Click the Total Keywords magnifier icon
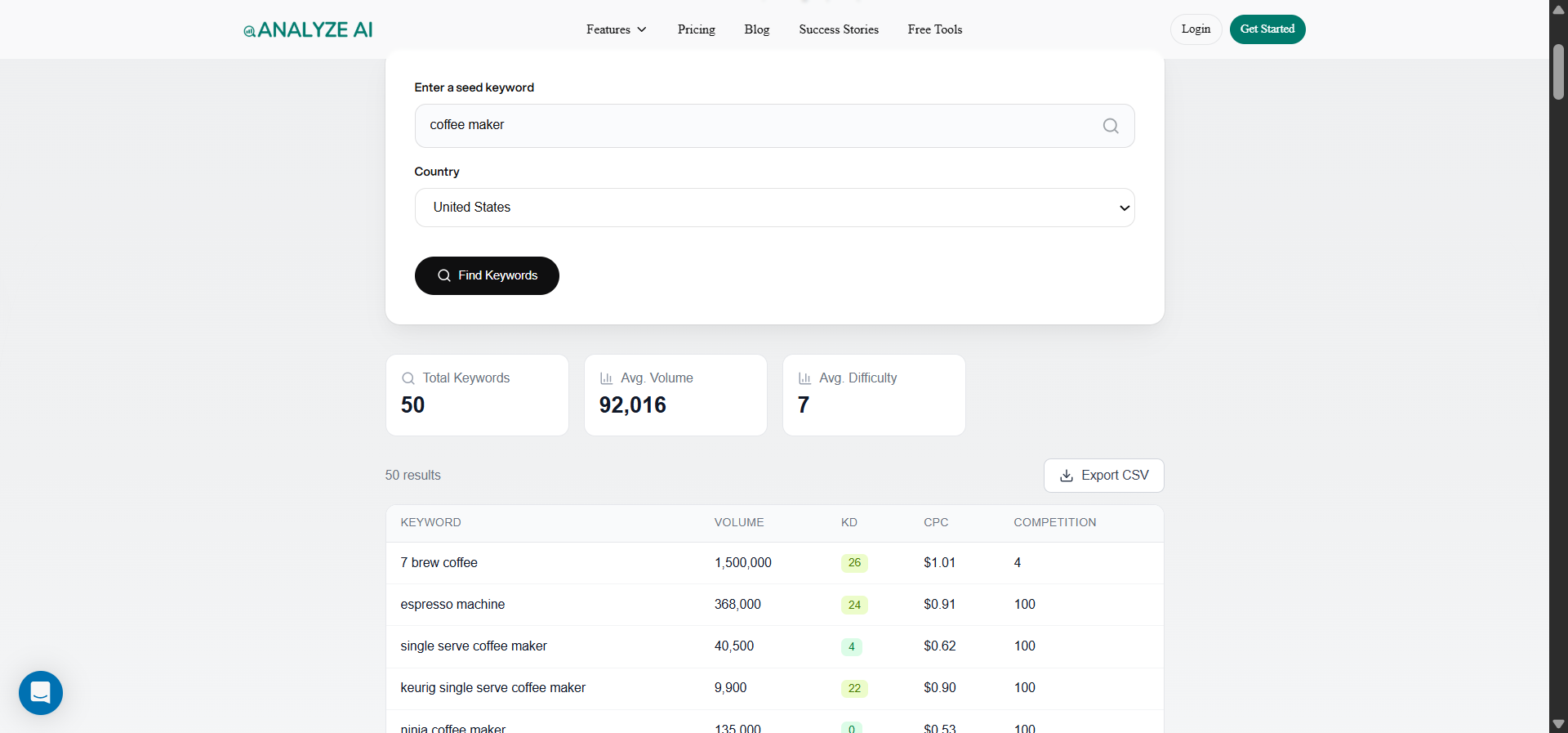This screenshot has width=1568, height=733. (x=408, y=378)
